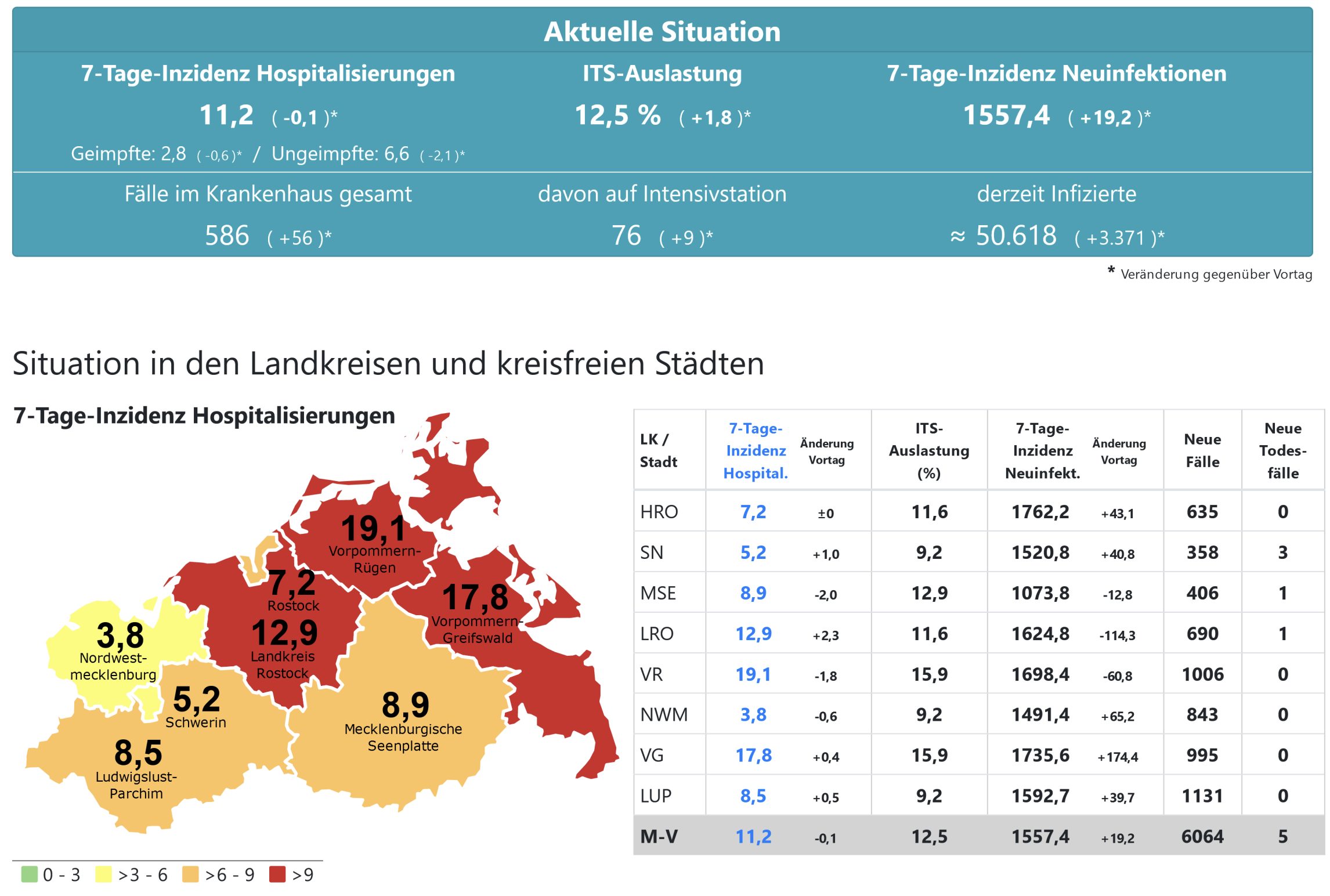
Task: Pick the red >9 legend swatch
Action: pyautogui.click(x=277, y=874)
